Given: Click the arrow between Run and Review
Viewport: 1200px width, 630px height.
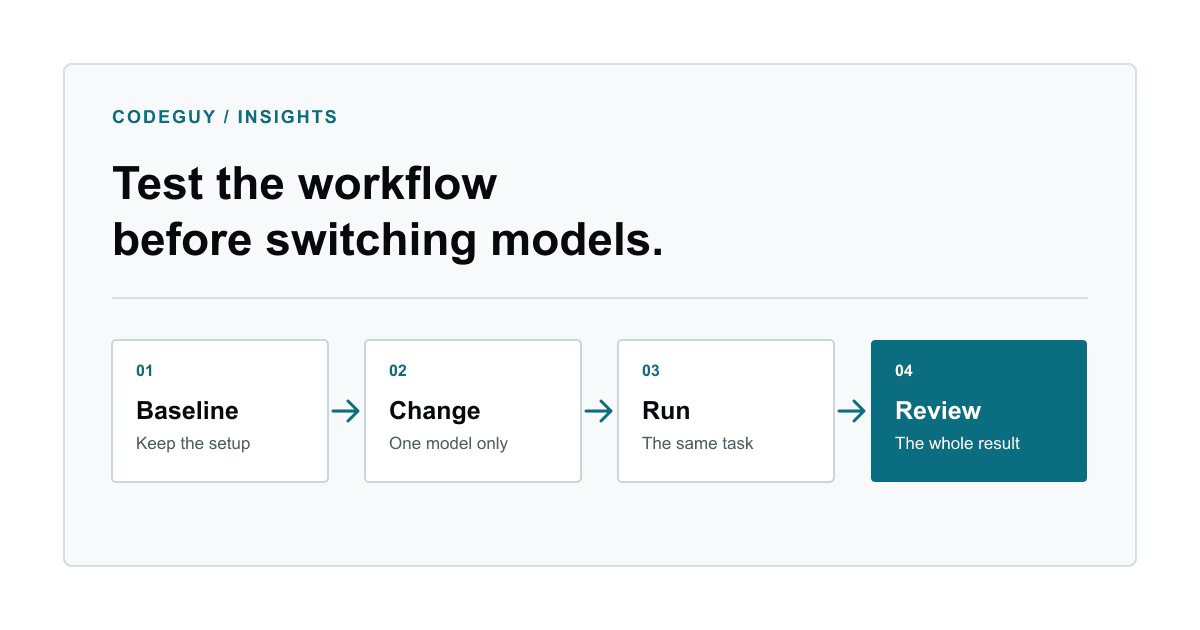Looking at the screenshot, I should (x=852, y=411).
